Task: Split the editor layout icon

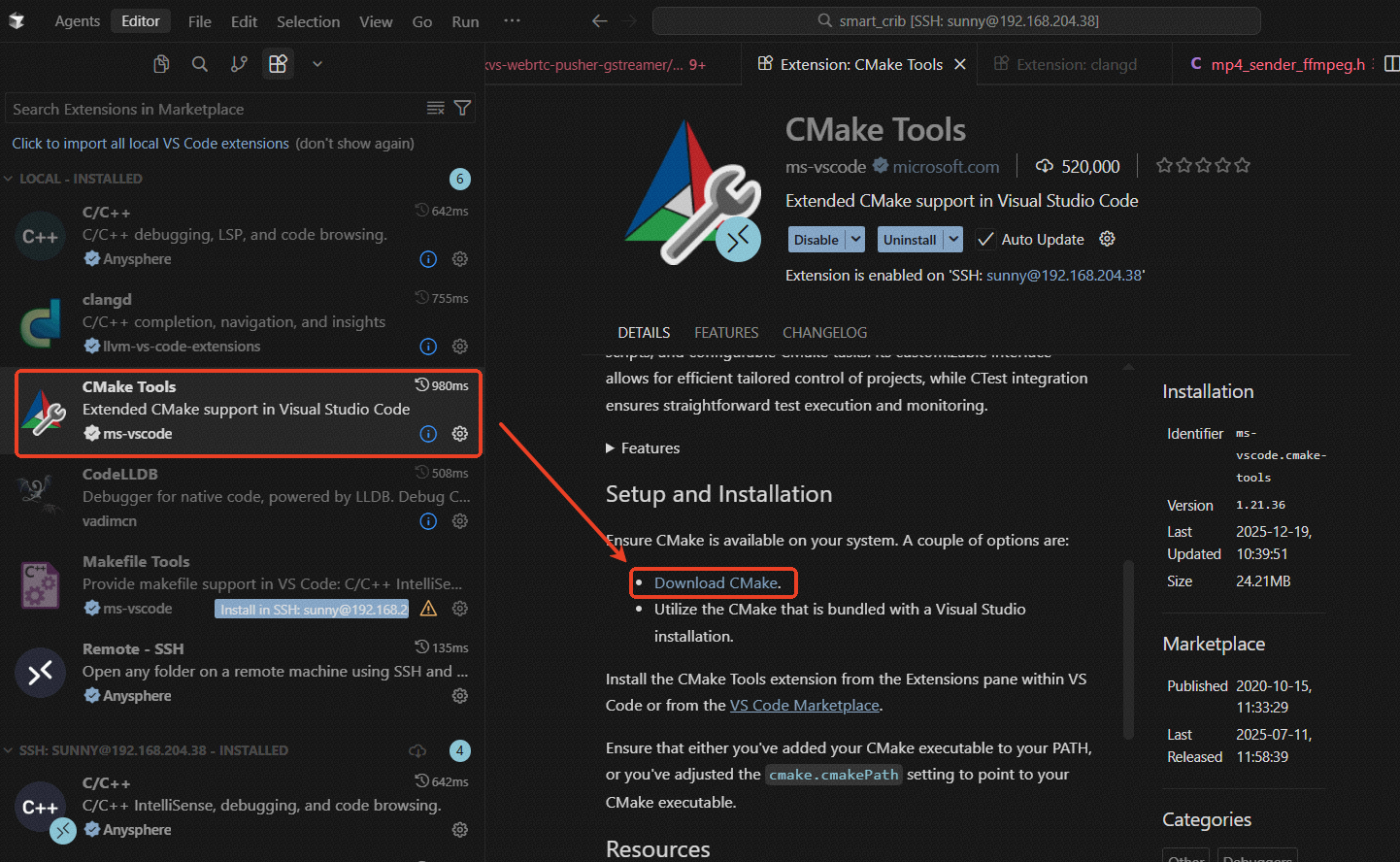Action: tap(1391, 64)
